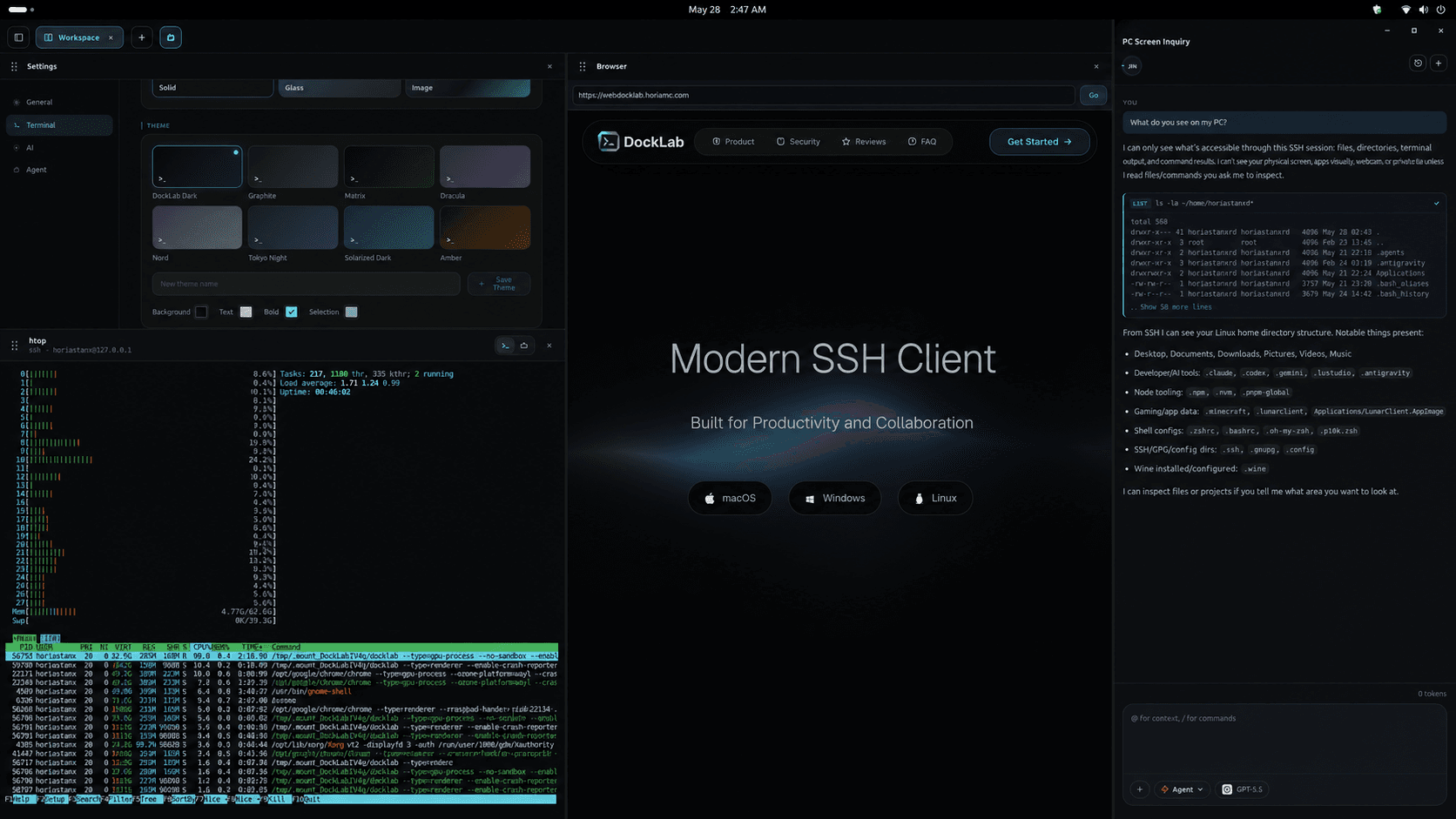The image size is (1456, 819).
Task: Start a new chat with plus icon
Action: pos(1439,64)
